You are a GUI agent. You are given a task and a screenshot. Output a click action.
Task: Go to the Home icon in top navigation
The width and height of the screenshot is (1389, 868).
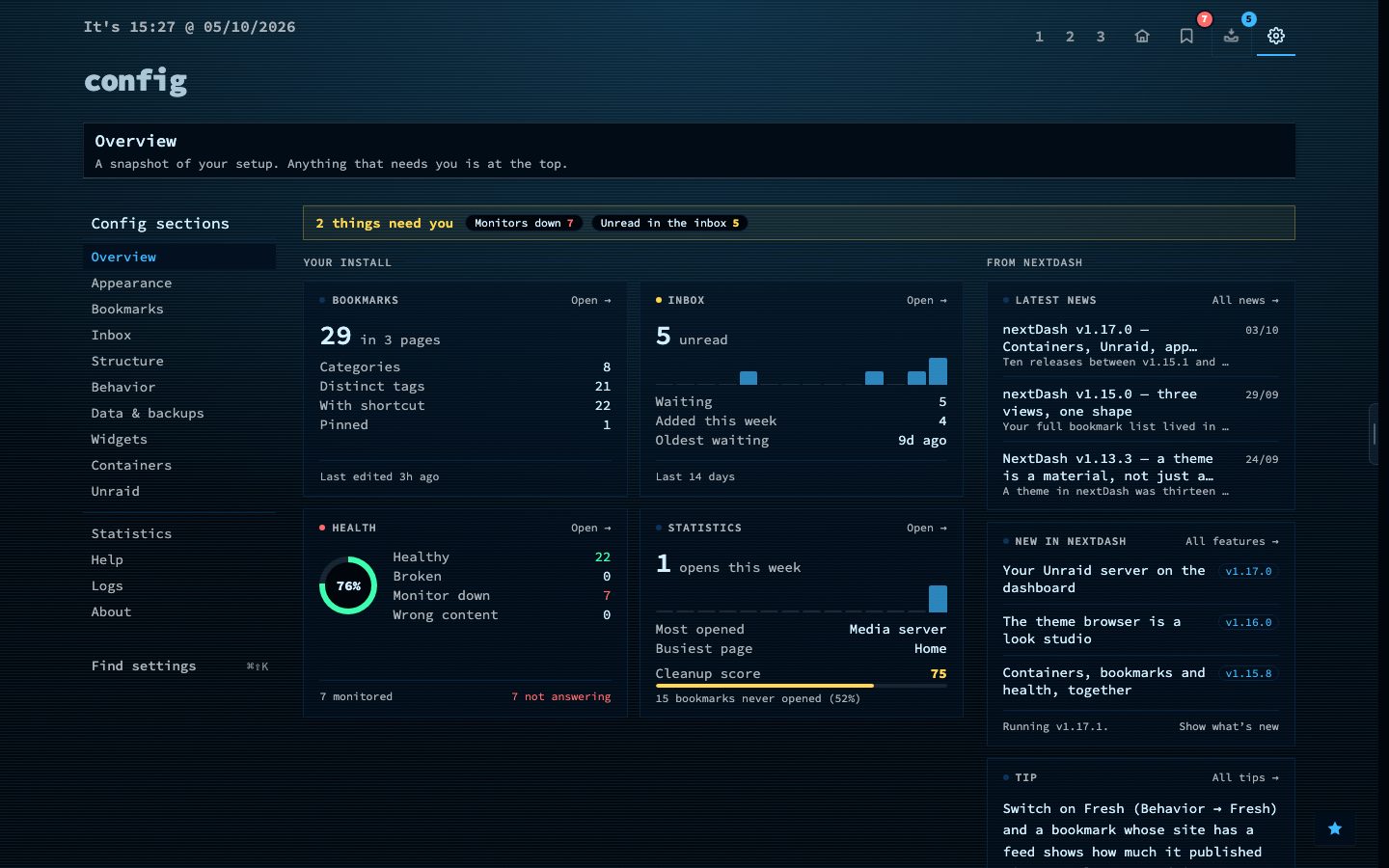click(x=1142, y=37)
